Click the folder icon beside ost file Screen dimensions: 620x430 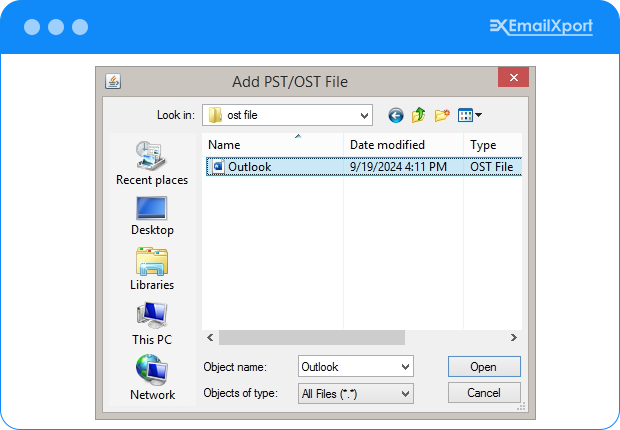(x=215, y=115)
